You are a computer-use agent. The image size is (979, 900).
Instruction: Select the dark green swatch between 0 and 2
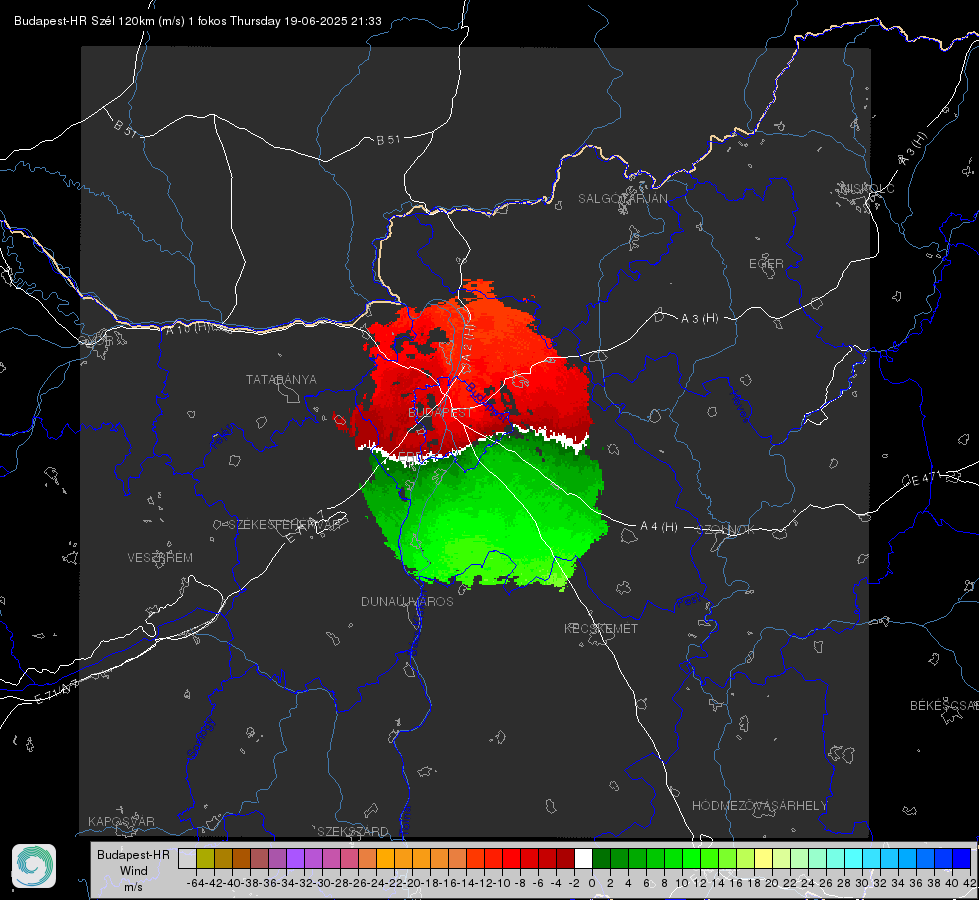click(x=601, y=858)
